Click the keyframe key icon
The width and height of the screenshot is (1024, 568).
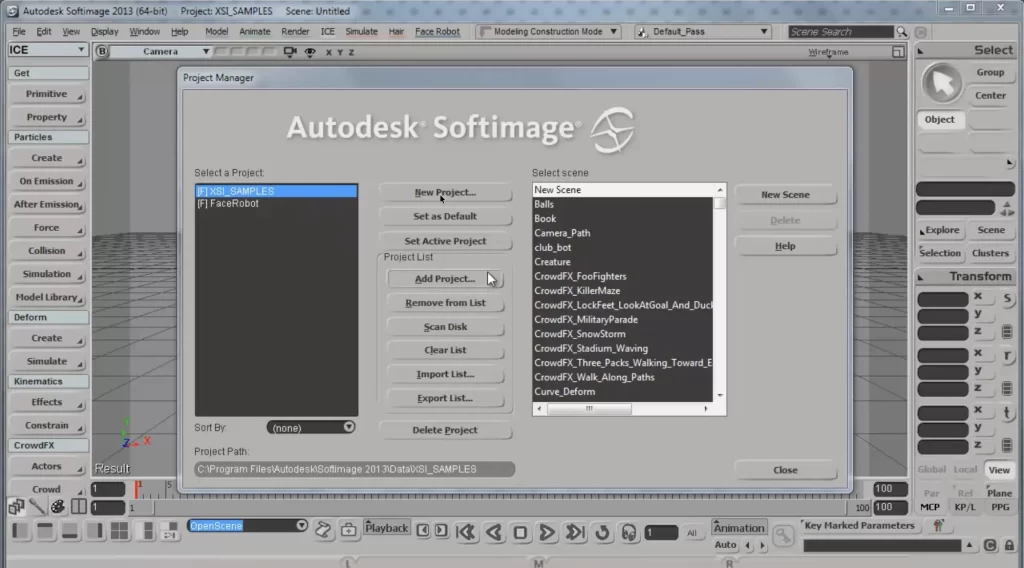tap(782, 536)
